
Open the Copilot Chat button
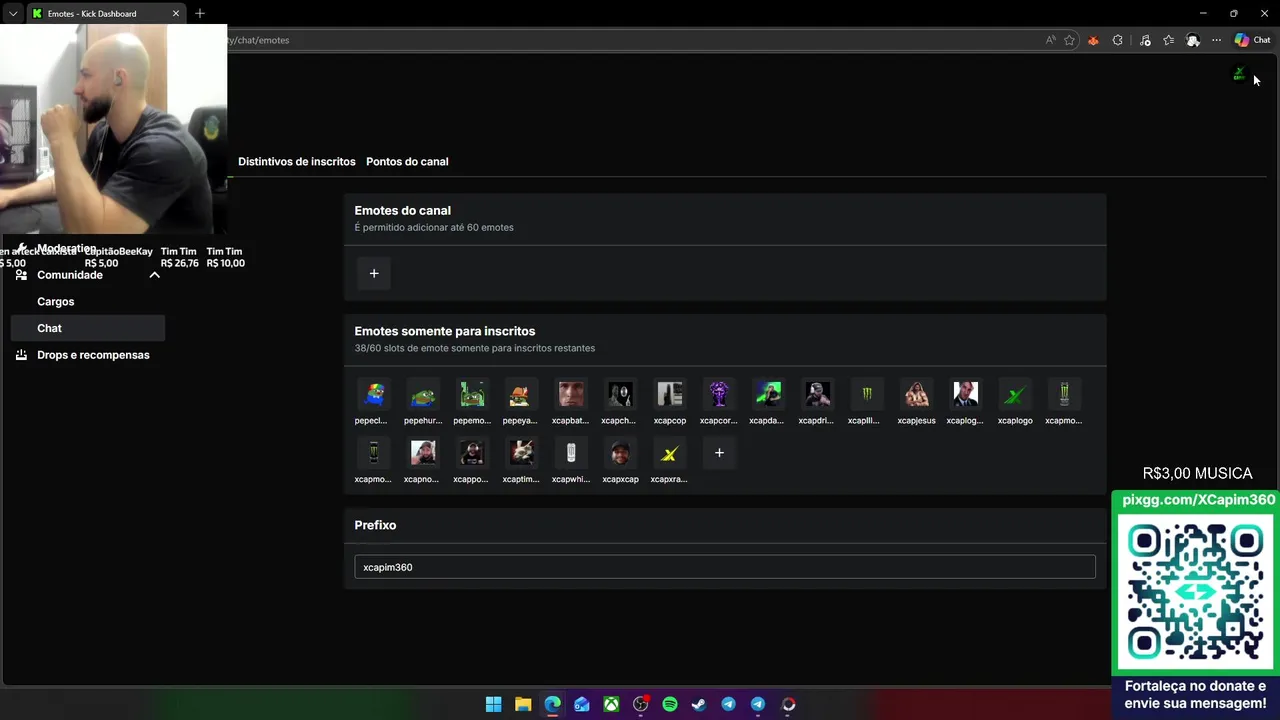1252,40
